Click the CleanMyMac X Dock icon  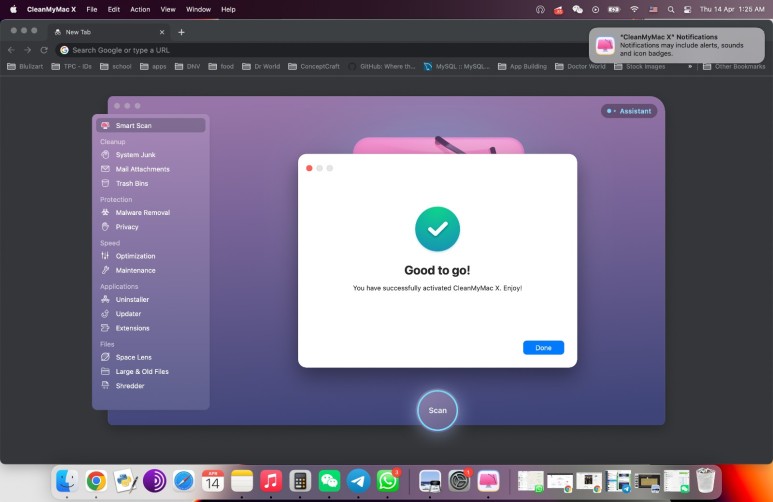tap(488, 481)
